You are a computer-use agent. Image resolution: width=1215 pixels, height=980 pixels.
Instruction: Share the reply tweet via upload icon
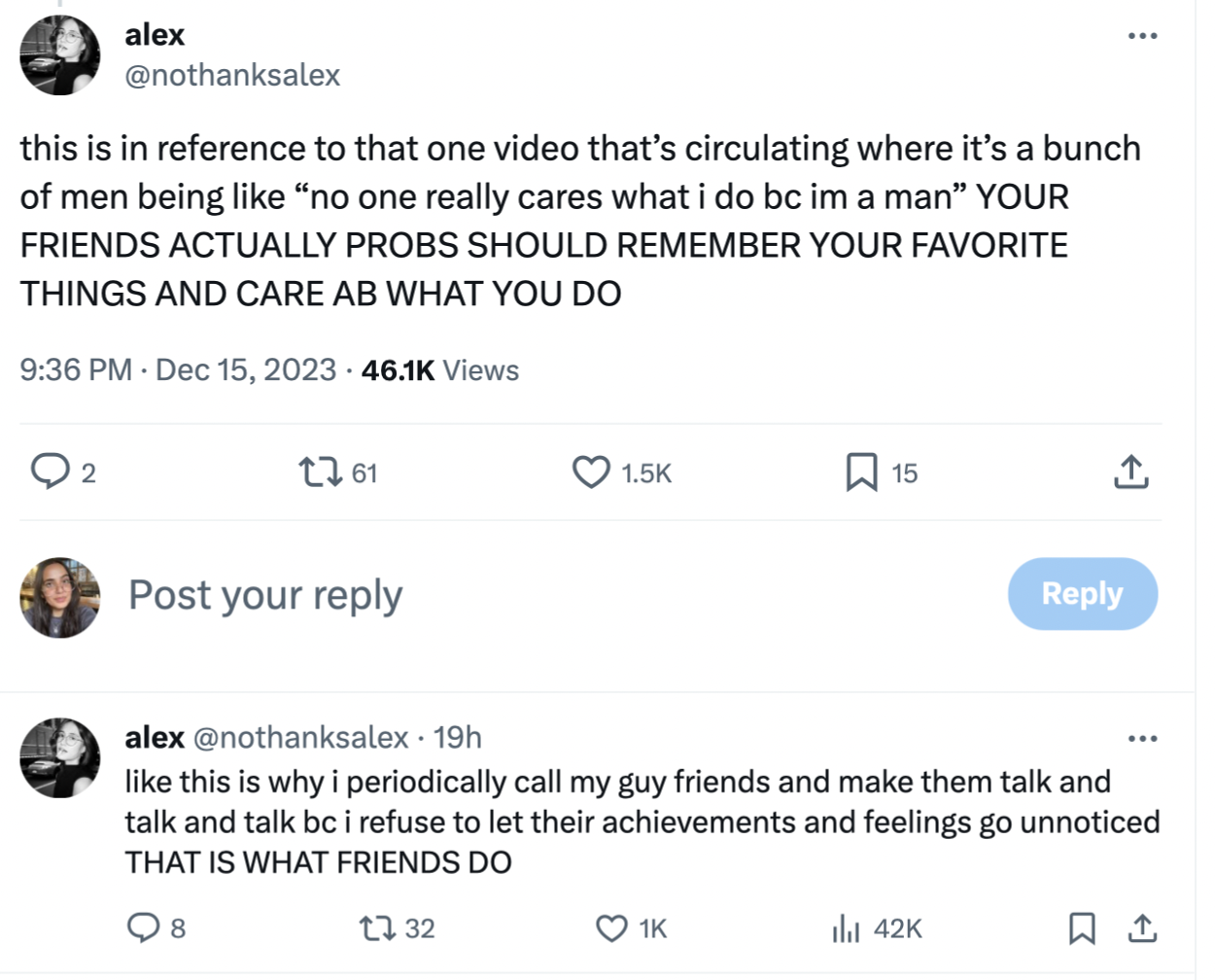coord(1142,928)
